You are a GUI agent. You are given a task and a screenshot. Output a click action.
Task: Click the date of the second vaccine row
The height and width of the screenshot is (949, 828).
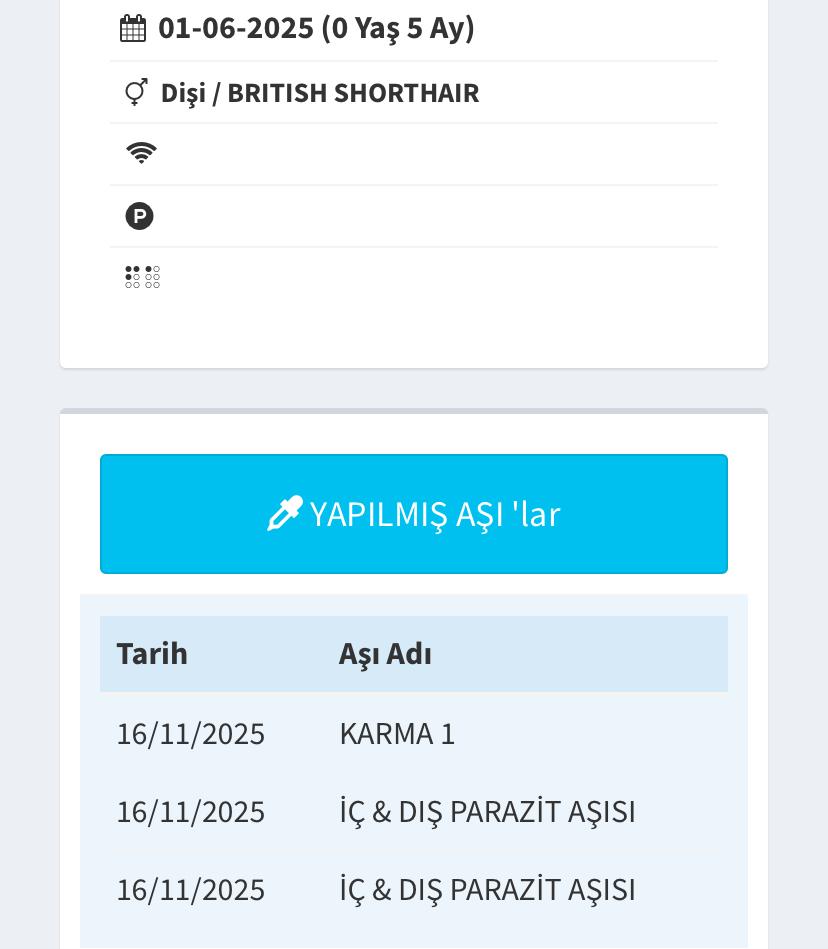tap(190, 812)
